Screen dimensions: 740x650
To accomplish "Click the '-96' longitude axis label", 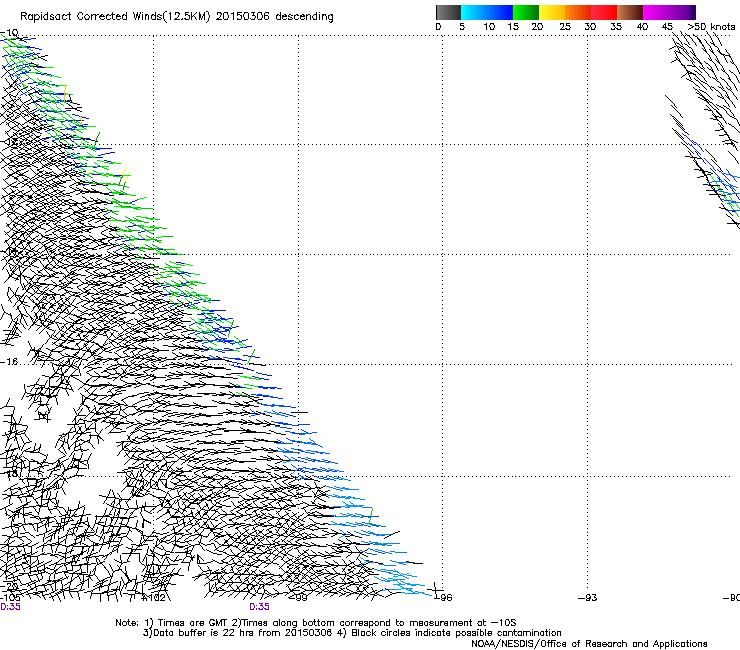I will (443, 598).
